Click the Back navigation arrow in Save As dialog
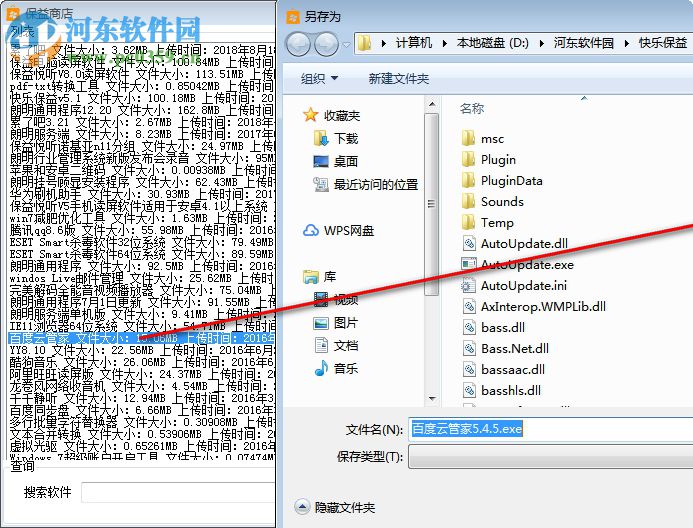This screenshot has width=693, height=528. (x=299, y=43)
